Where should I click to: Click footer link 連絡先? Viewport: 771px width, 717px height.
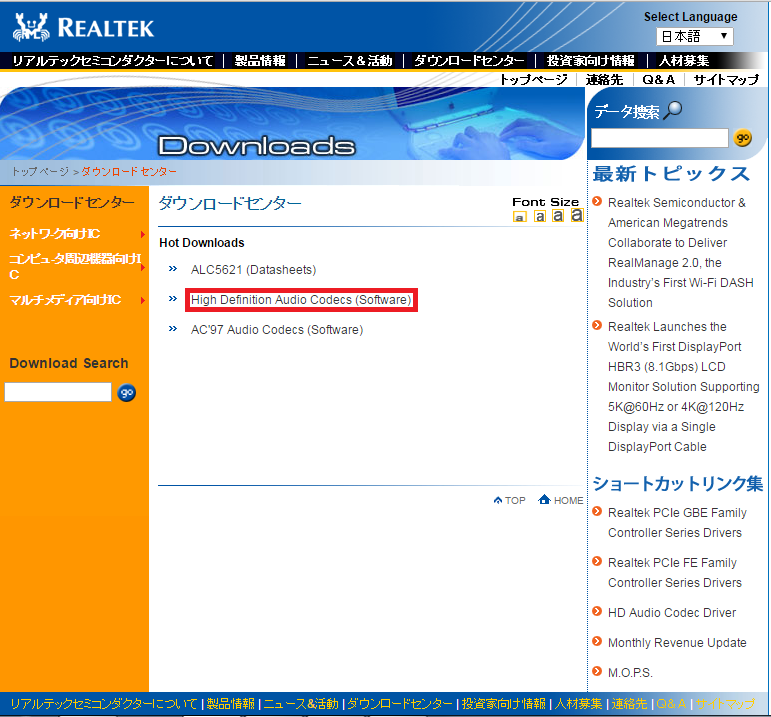click(x=629, y=704)
